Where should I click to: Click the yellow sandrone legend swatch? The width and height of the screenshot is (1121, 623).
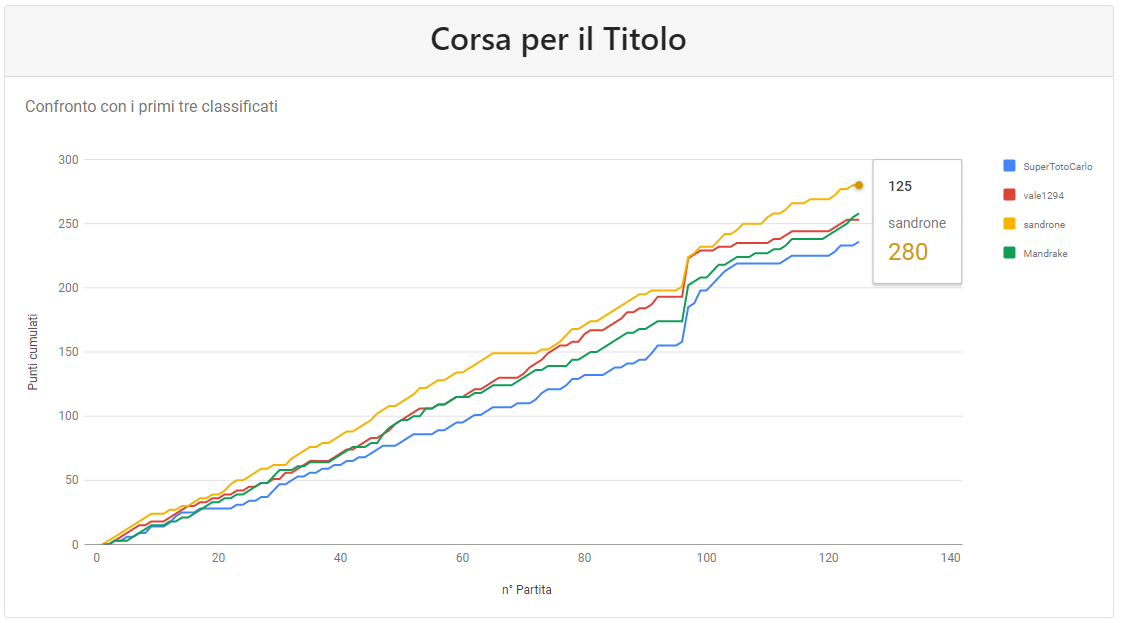click(x=1009, y=224)
